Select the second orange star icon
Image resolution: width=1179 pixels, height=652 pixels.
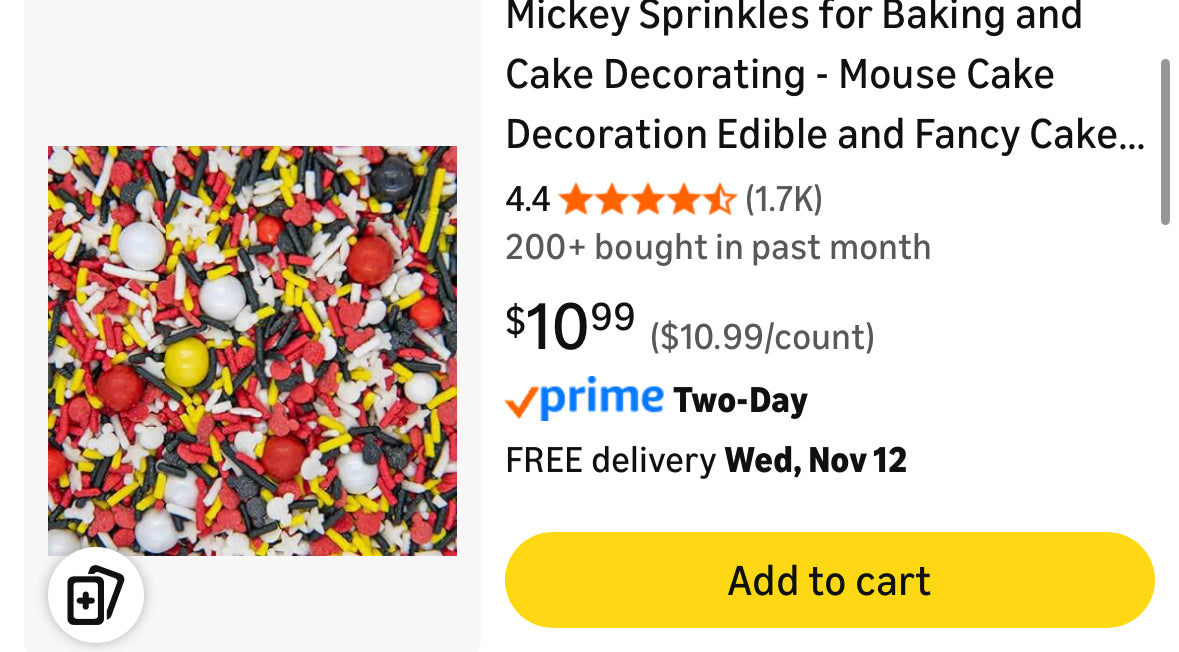point(613,199)
